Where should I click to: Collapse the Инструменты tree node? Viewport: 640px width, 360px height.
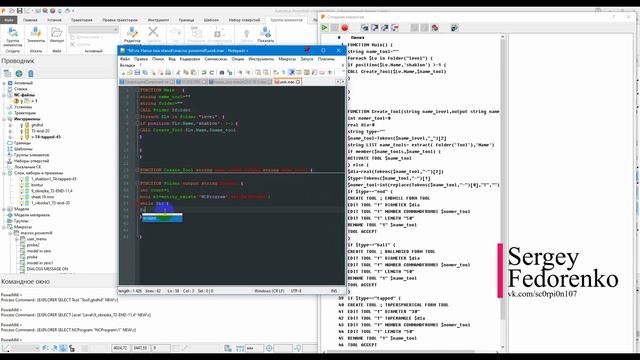pyautogui.click(x=4, y=119)
